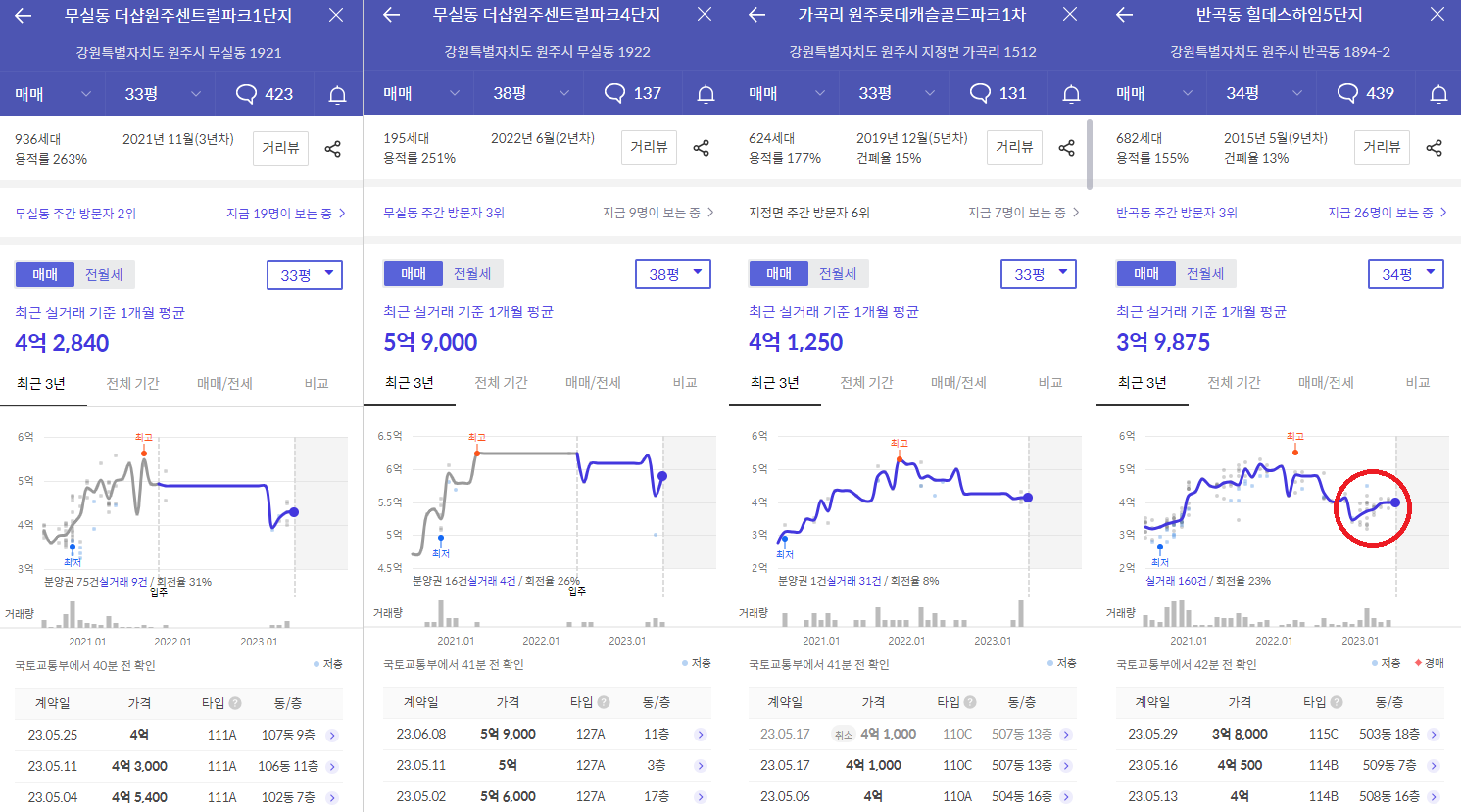Viewport: 1461px width, 812px height.
Task: Open outlined 33평 selector in 롯데캐슬골드파크1차 panel
Action: click(1039, 274)
